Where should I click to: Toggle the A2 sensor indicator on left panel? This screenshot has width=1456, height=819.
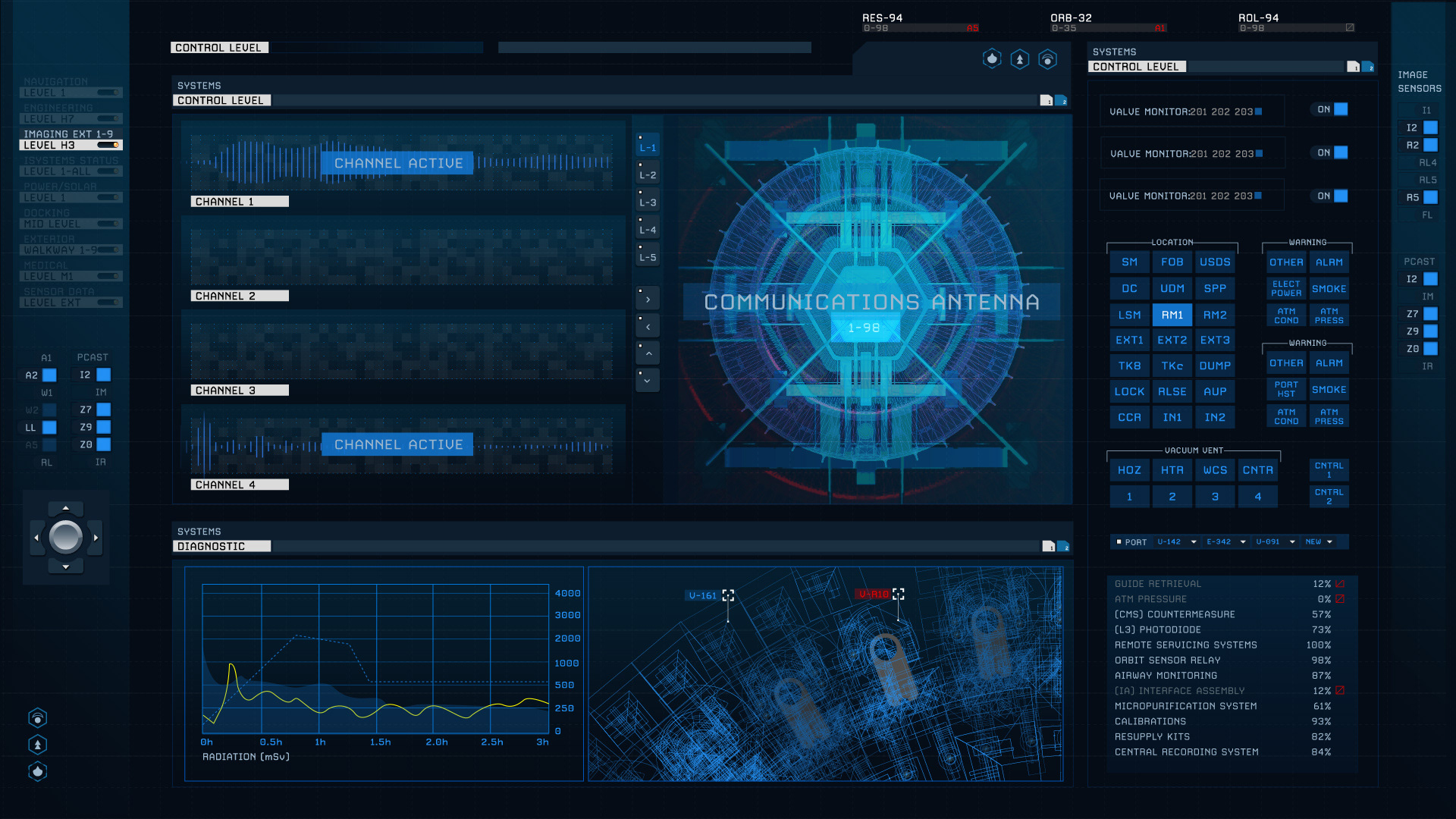click(49, 375)
